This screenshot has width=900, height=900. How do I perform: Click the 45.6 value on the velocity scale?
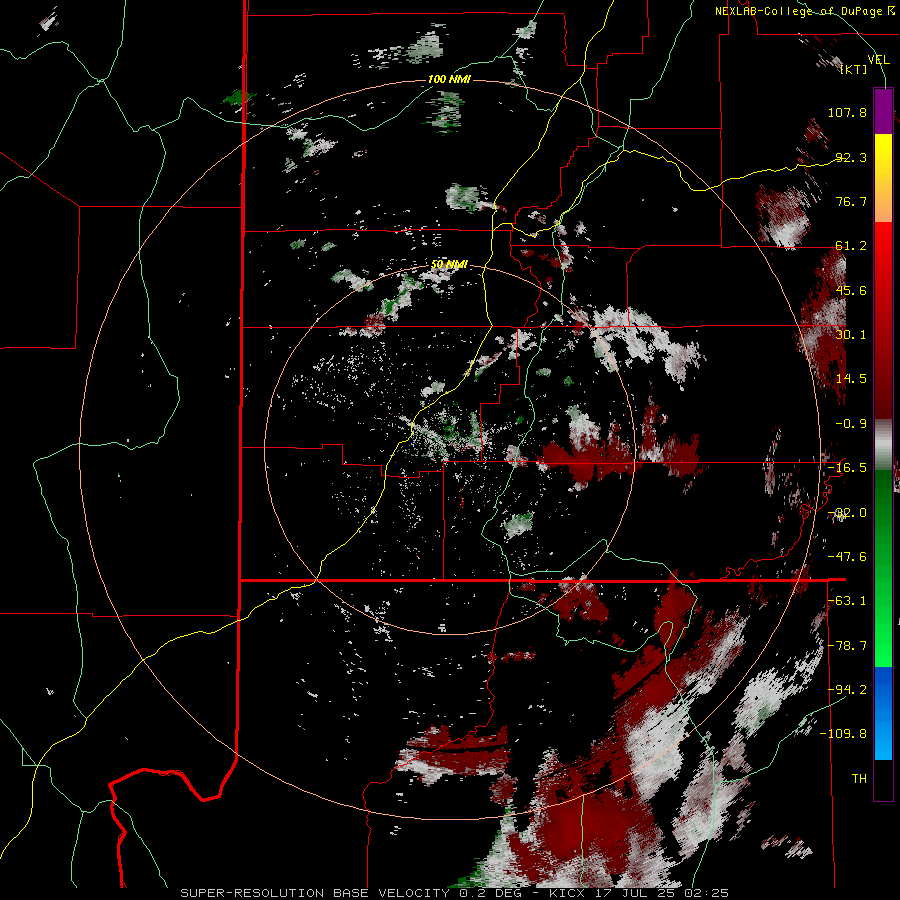click(851, 290)
